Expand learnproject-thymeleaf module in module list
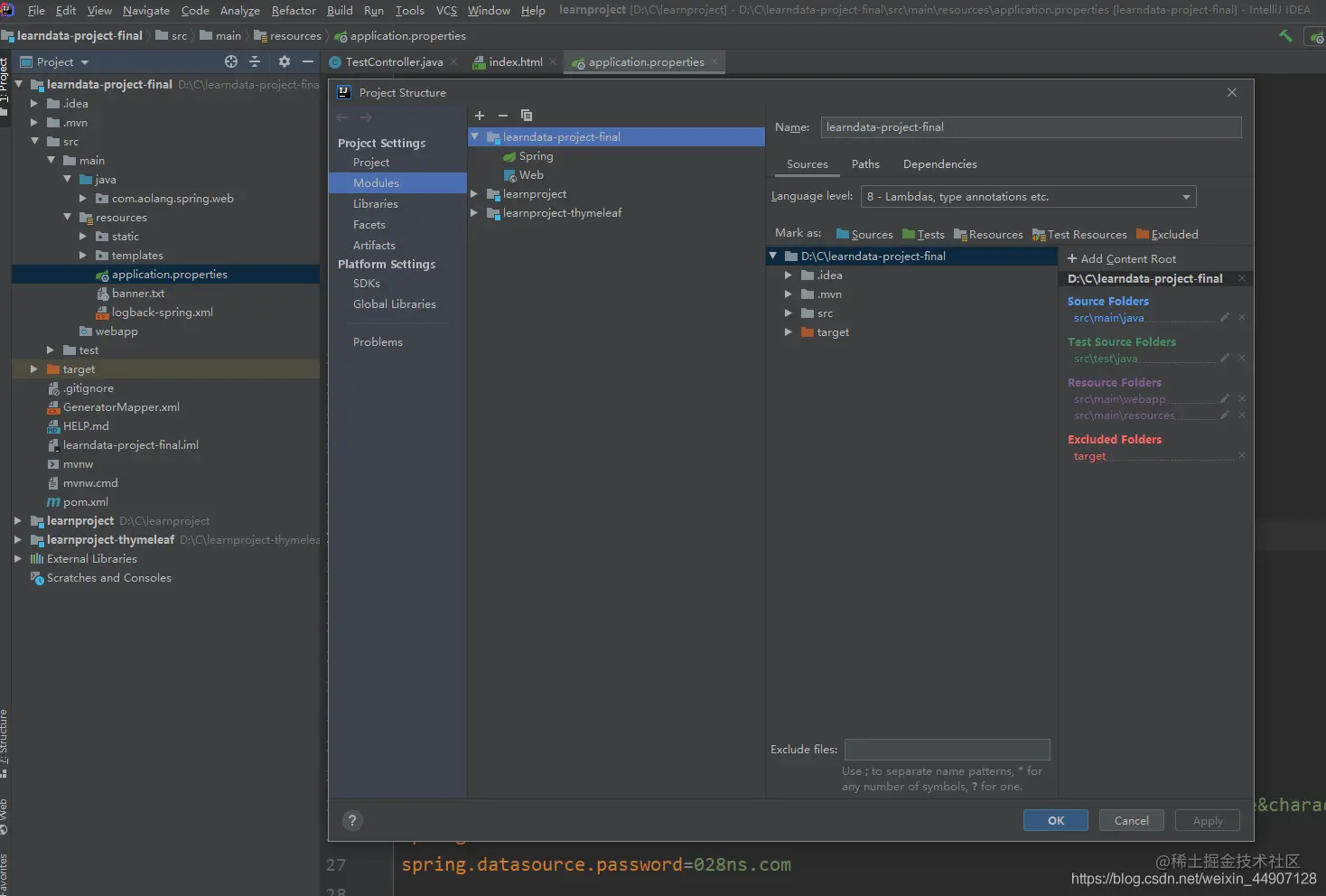1326x896 pixels. pyautogui.click(x=474, y=213)
